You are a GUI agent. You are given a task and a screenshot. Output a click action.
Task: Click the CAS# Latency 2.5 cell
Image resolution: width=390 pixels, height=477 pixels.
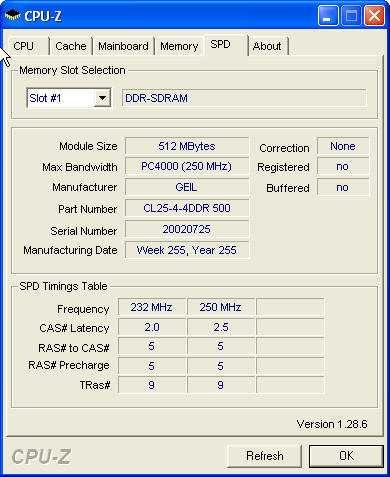point(220,327)
